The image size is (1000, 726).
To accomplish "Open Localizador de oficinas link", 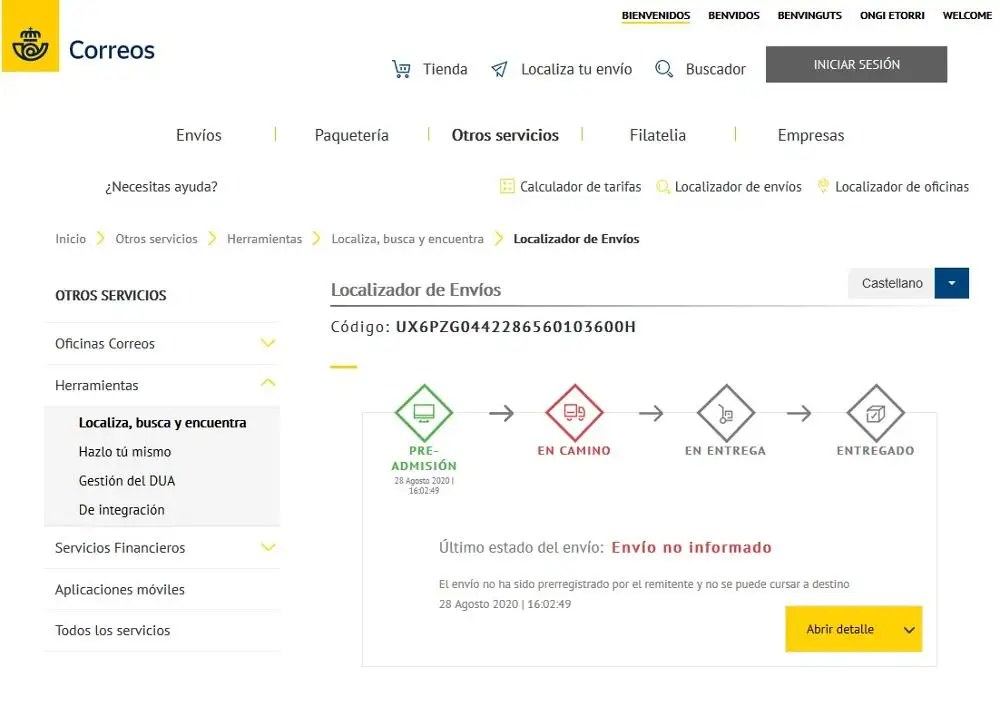I will (902, 186).
